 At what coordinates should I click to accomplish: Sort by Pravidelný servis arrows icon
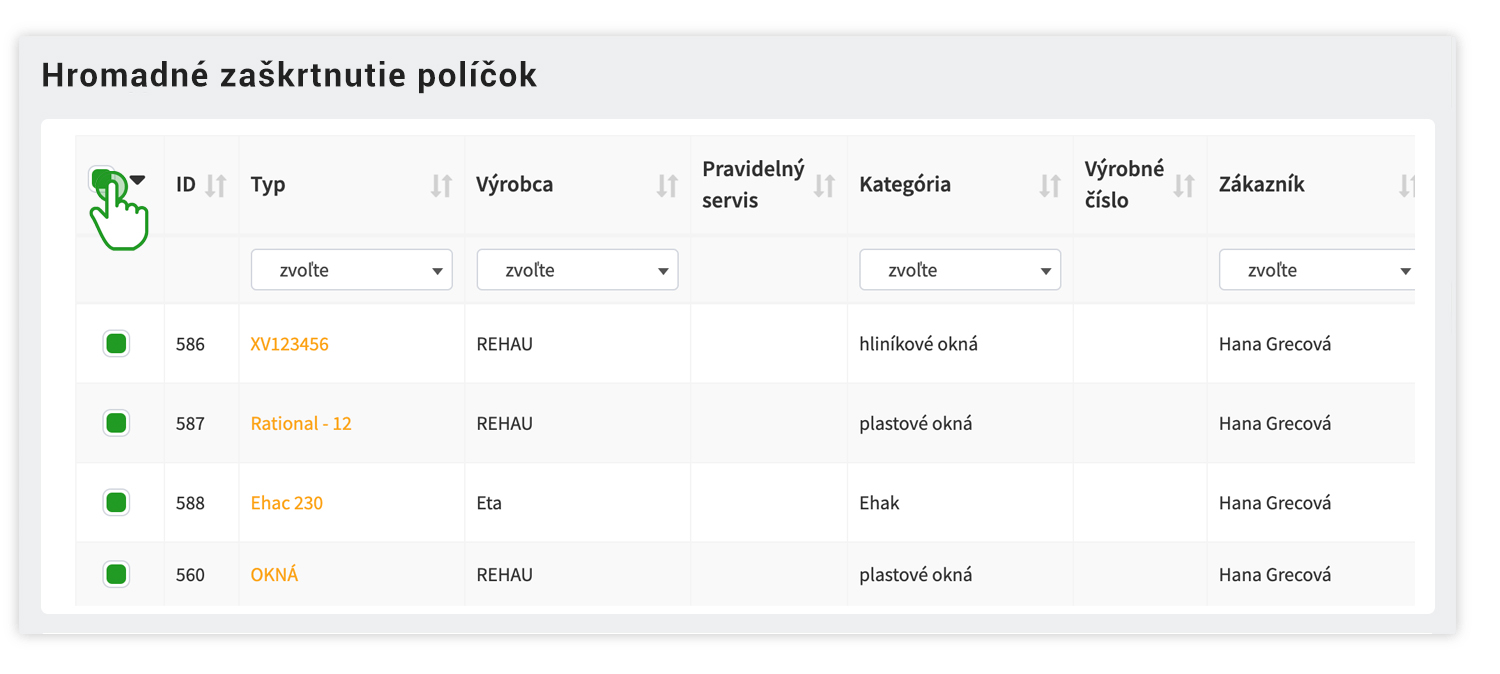[x=824, y=185]
